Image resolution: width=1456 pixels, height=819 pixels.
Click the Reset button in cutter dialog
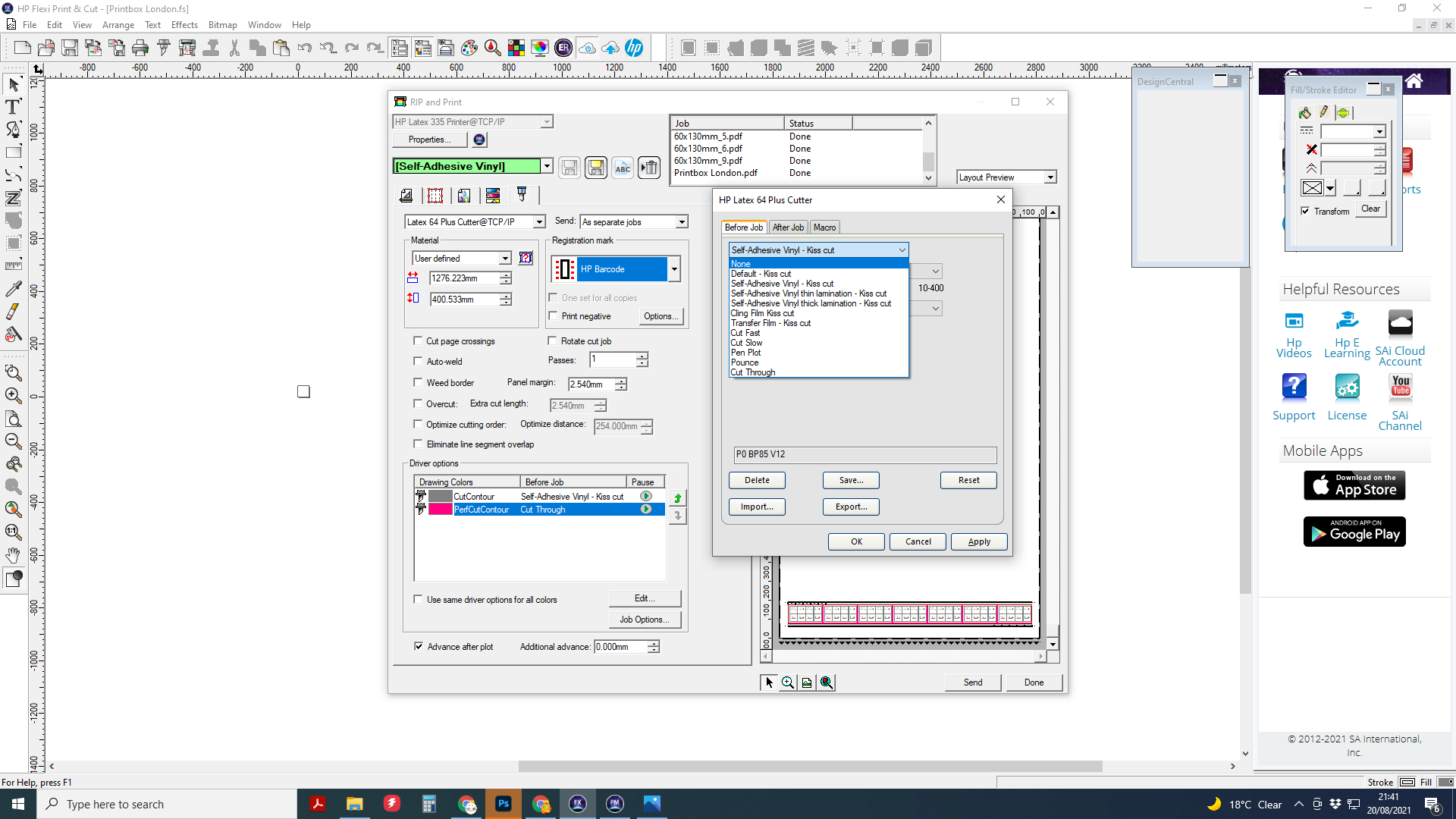(x=968, y=480)
